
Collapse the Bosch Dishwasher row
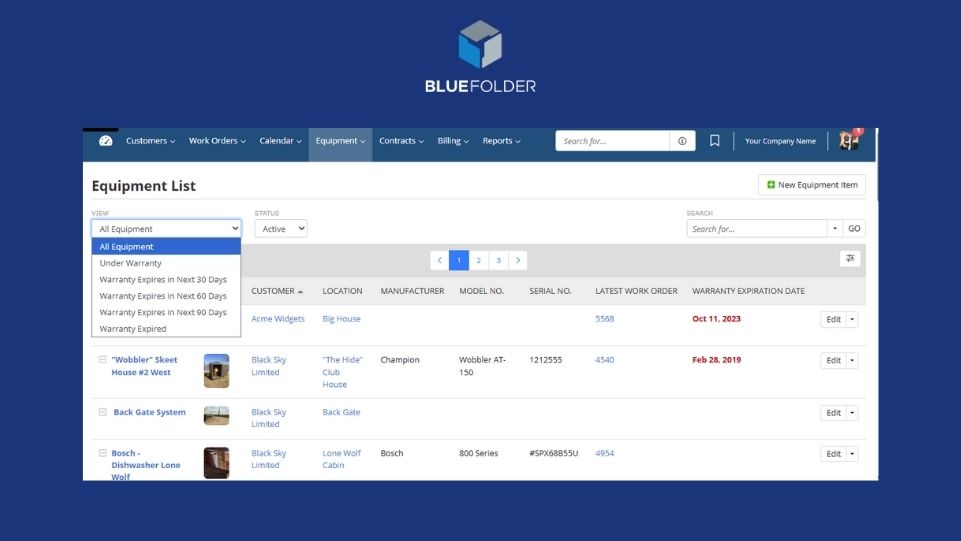tap(102, 453)
